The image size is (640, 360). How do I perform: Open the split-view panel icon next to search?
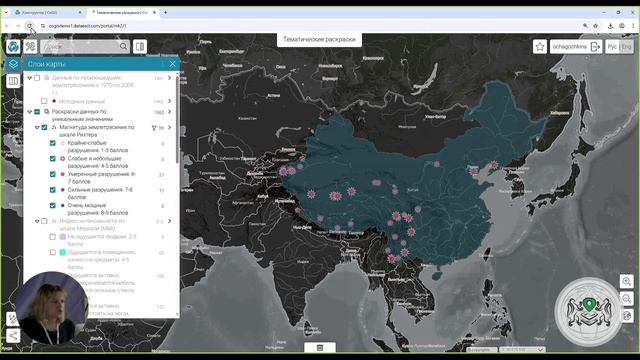tap(140, 47)
